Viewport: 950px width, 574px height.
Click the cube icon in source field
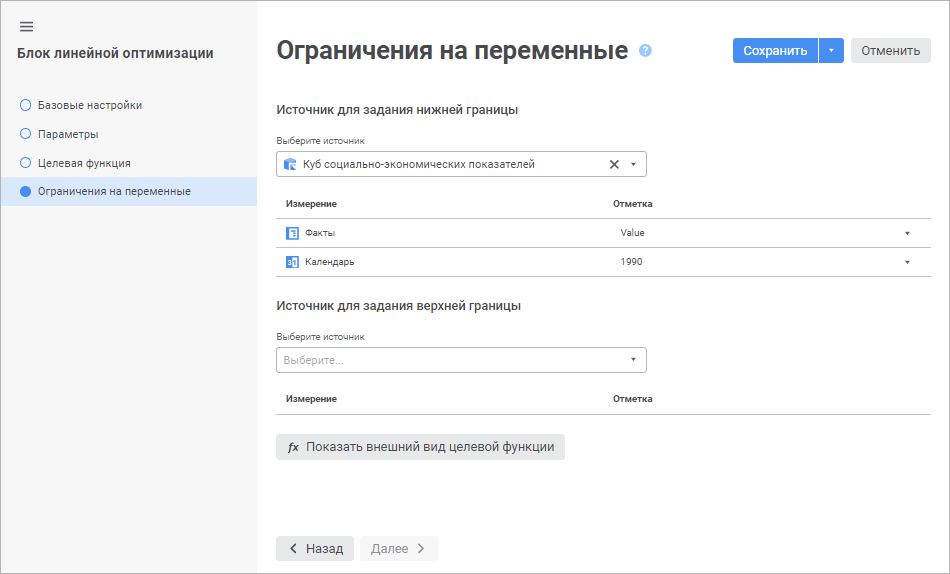coord(290,164)
